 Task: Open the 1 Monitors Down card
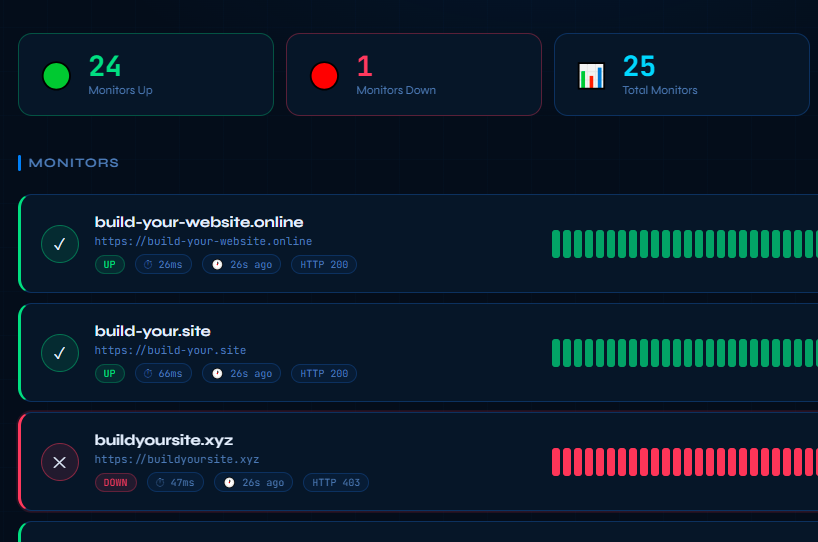(414, 75)
